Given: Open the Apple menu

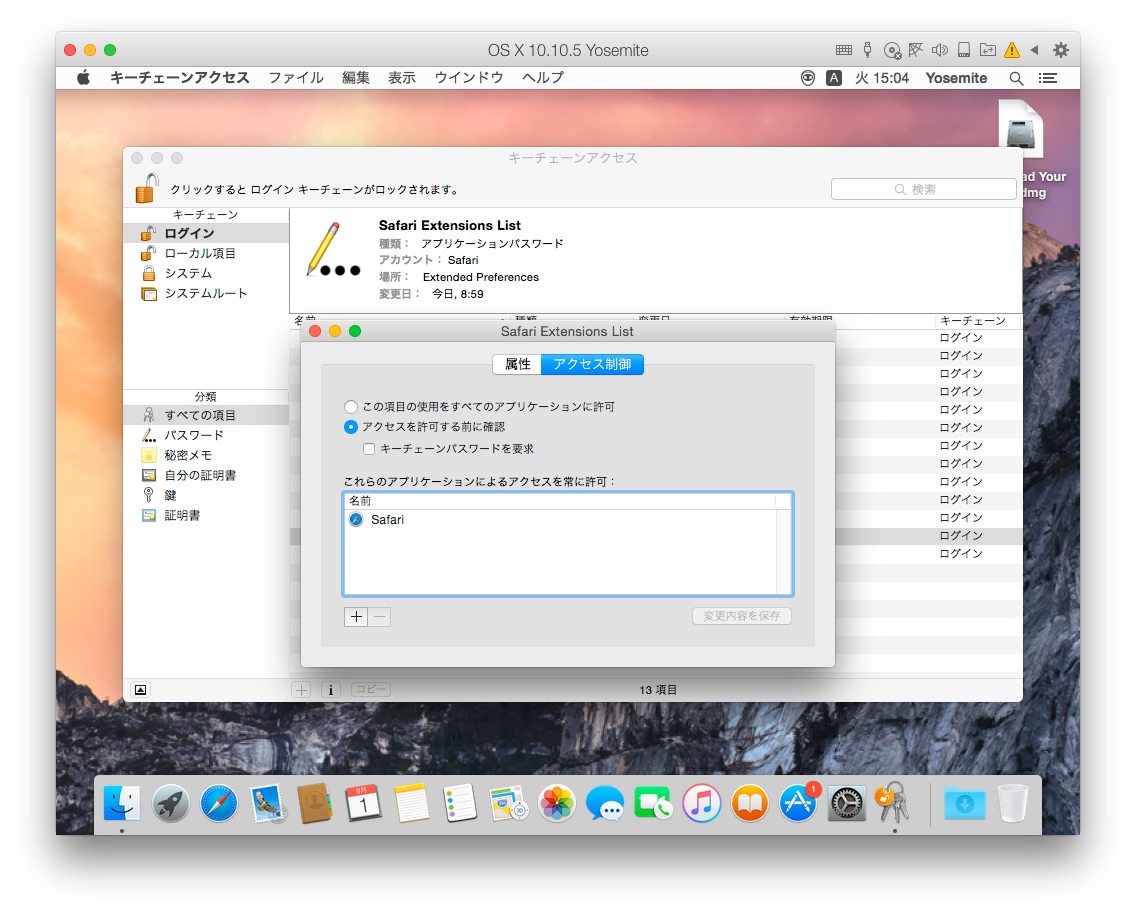Looking at the screenshot, I should point(83,78).
